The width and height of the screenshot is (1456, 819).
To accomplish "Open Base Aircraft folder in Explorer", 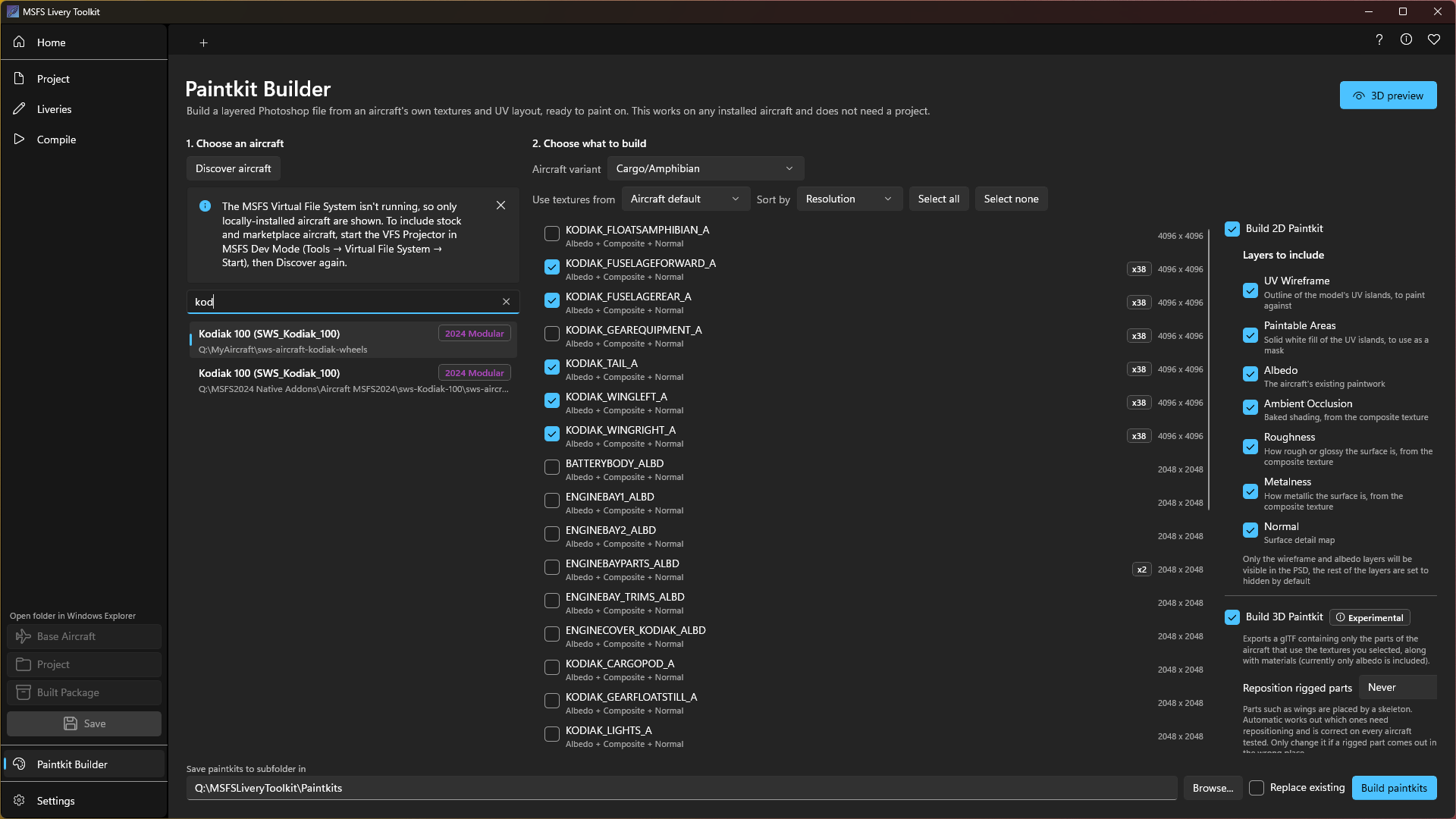I will point(84,636).
